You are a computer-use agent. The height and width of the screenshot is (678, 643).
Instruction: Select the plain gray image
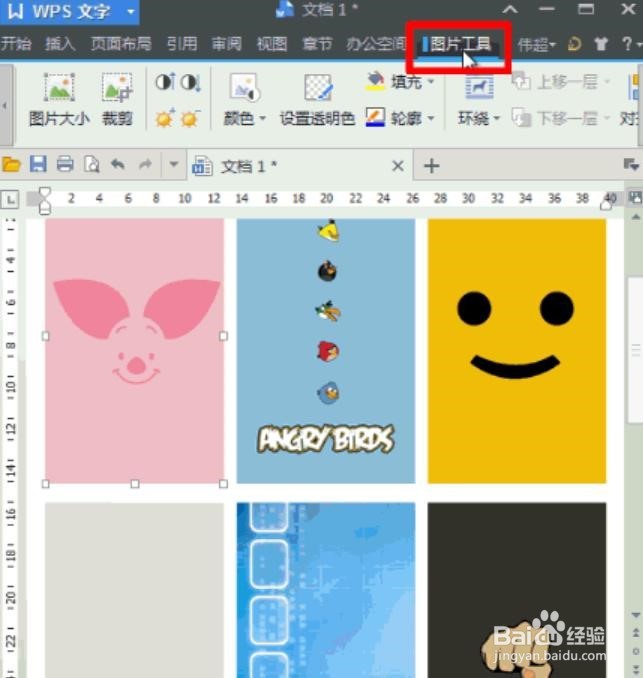[134, 590]
